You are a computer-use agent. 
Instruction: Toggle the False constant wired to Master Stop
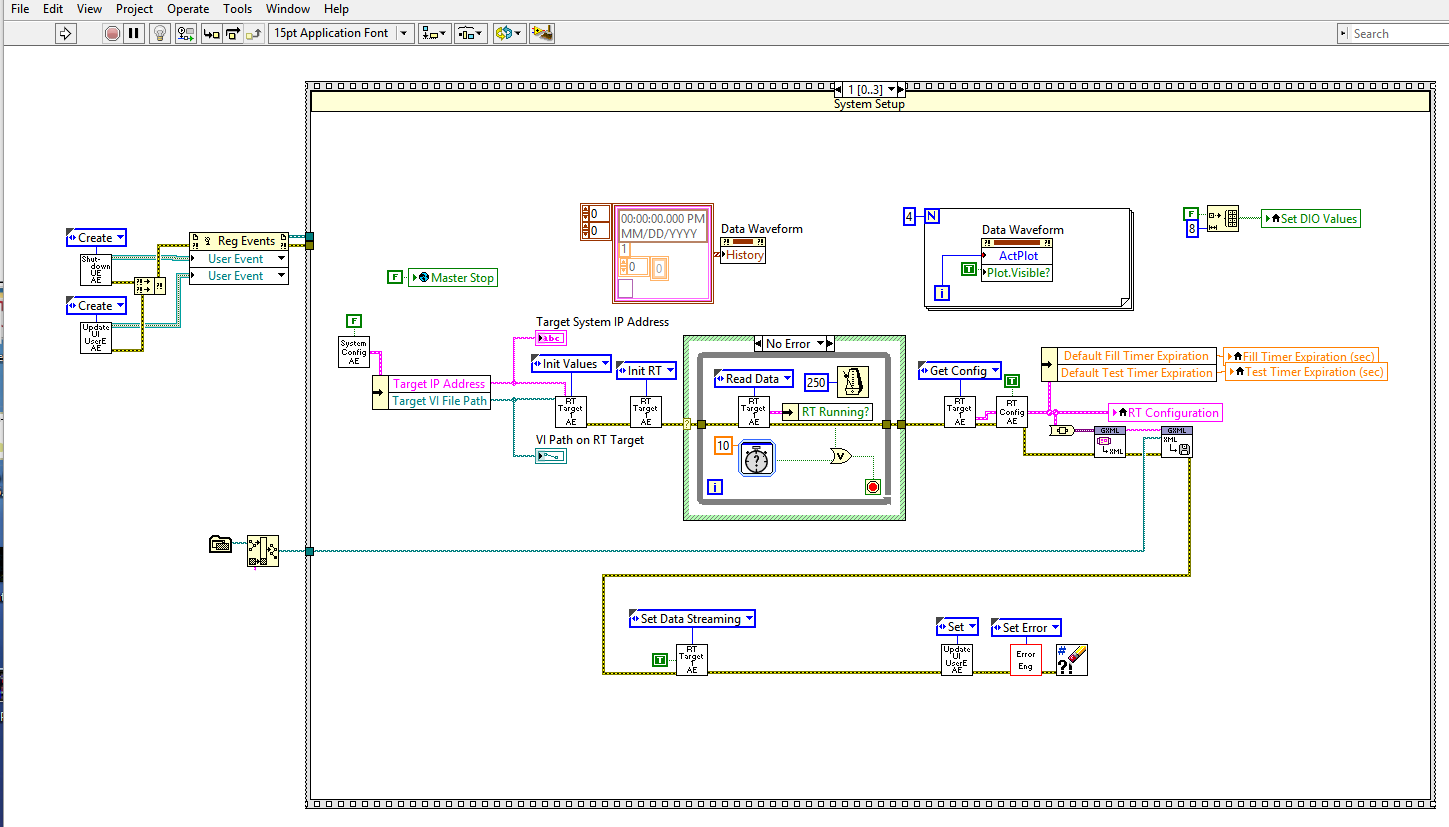tap(395, 277)
